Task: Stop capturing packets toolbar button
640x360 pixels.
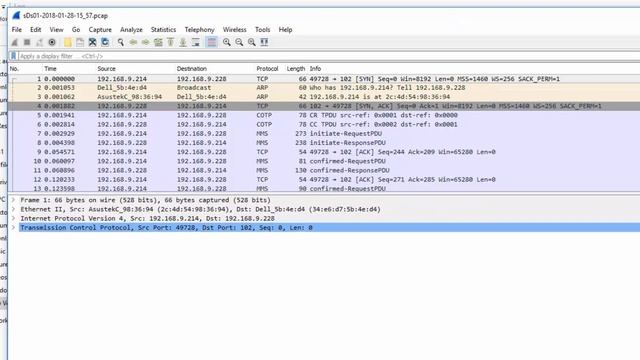Action: (x=27, y=42)
